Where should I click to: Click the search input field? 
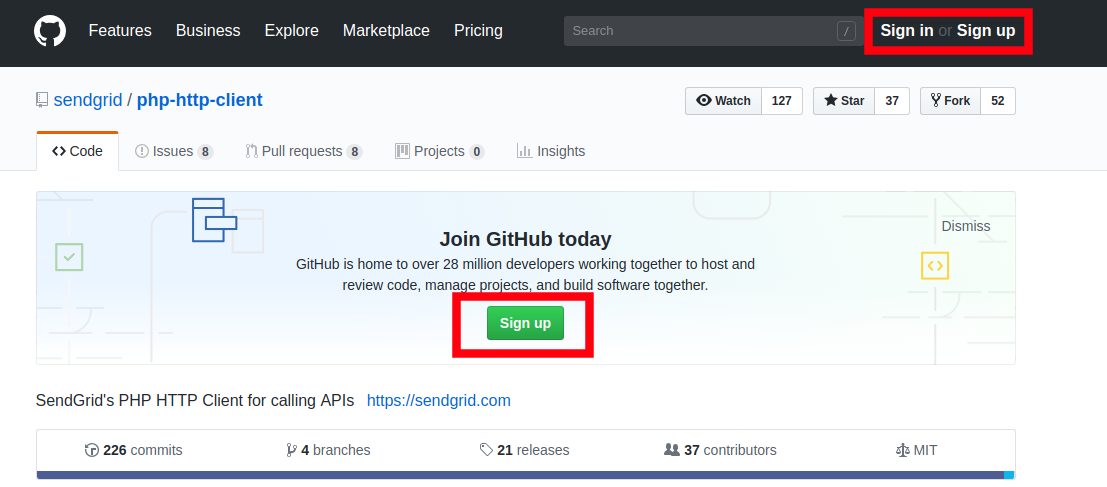[x=700, y=31]
